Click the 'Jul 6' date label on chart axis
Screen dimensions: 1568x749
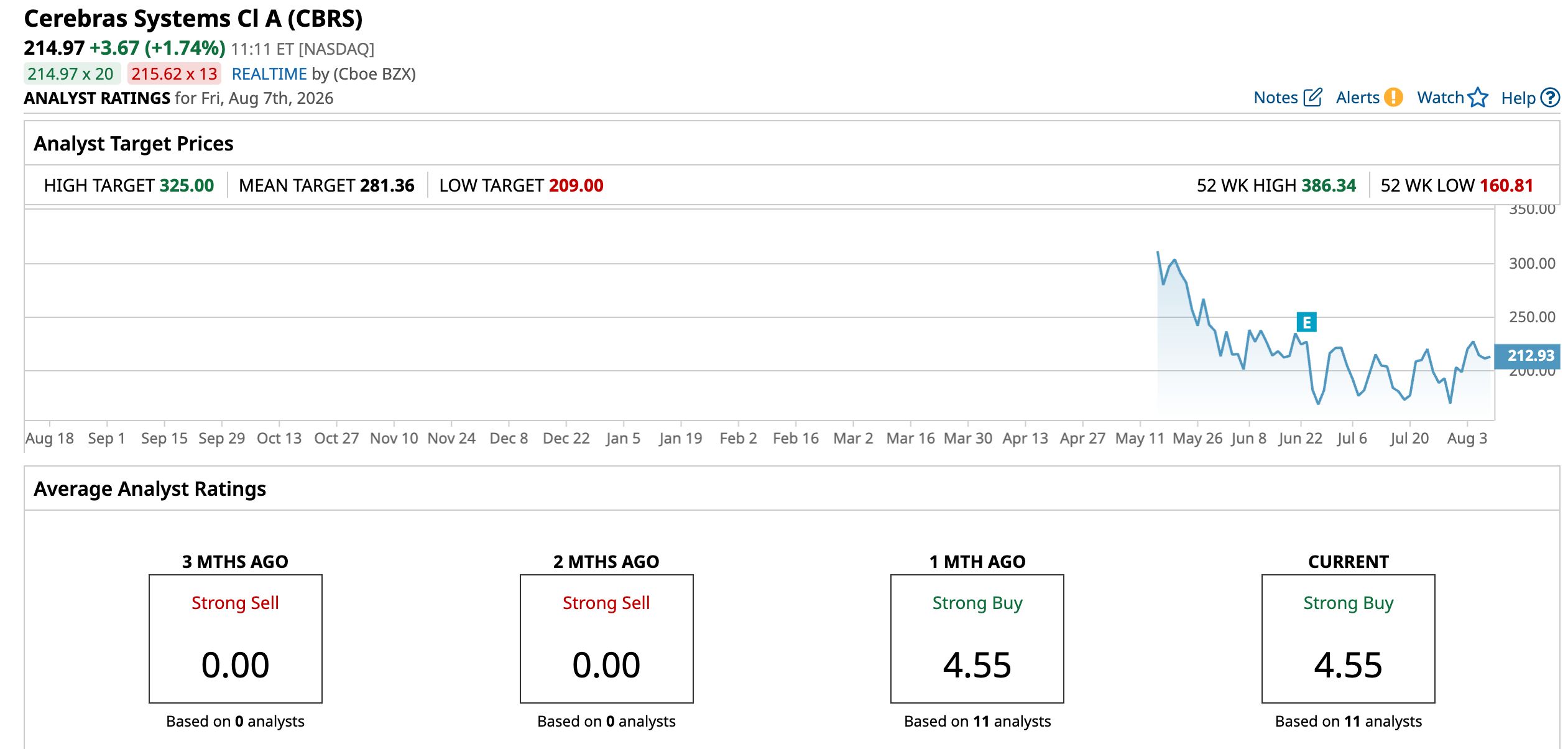point(1352,439)
